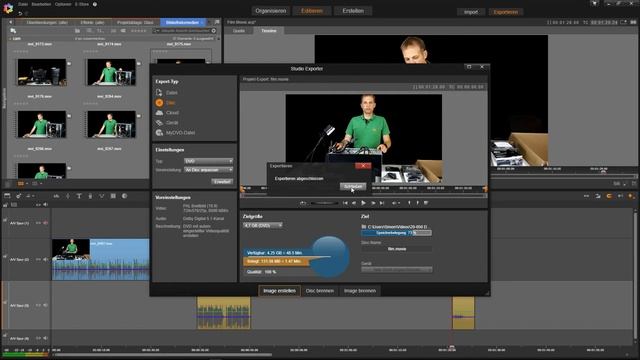Select the Timeline preview tab

[269, 31]
